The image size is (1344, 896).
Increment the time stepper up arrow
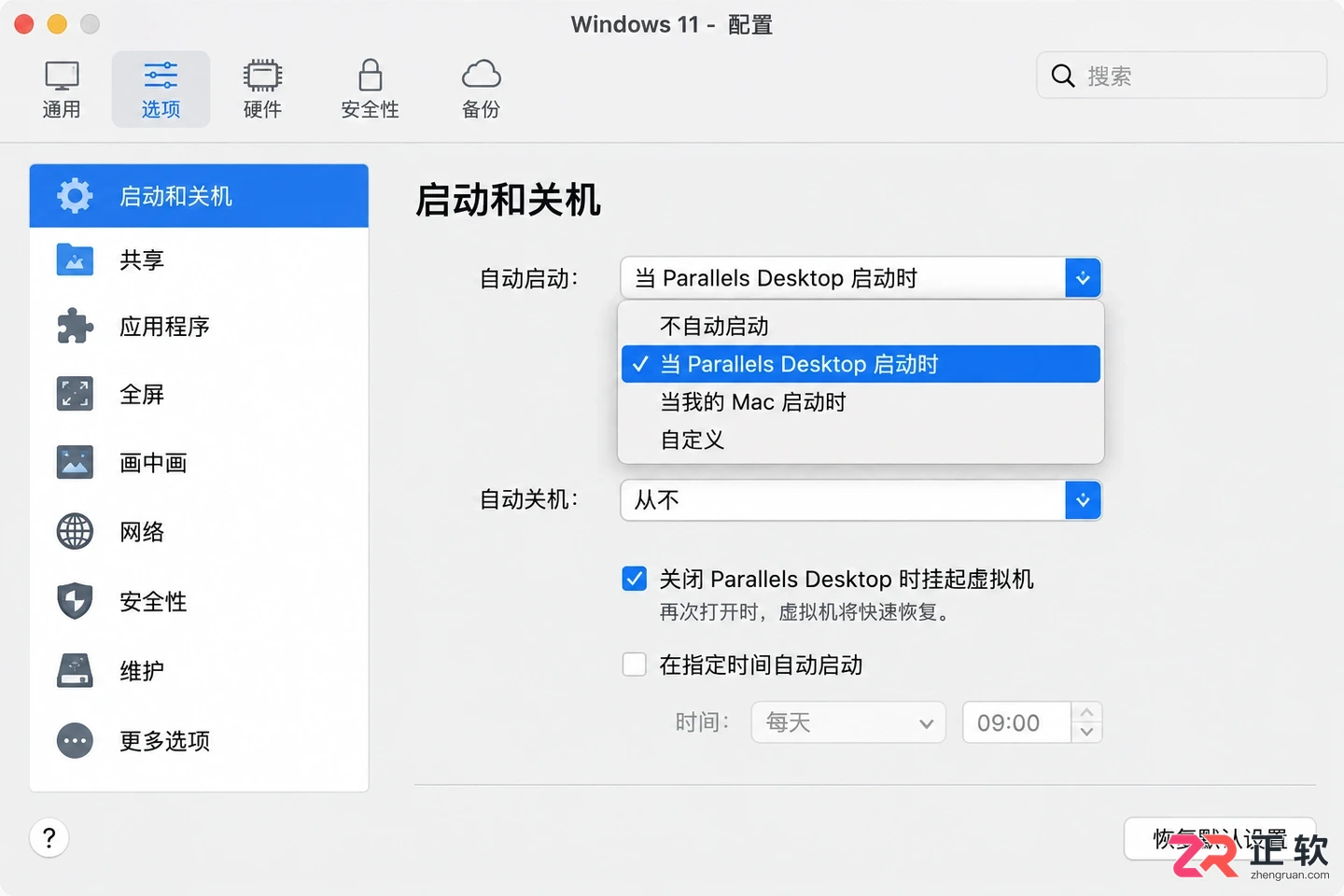pos(1086,712)
